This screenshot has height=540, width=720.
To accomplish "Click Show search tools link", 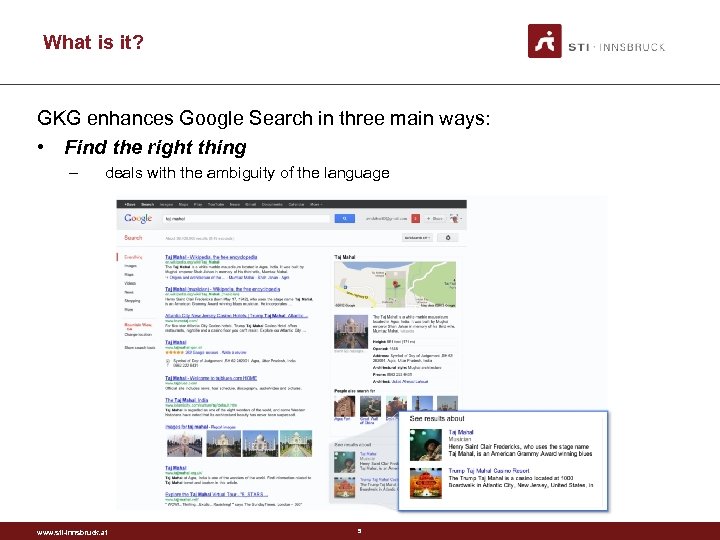I will tap(140, 348).
